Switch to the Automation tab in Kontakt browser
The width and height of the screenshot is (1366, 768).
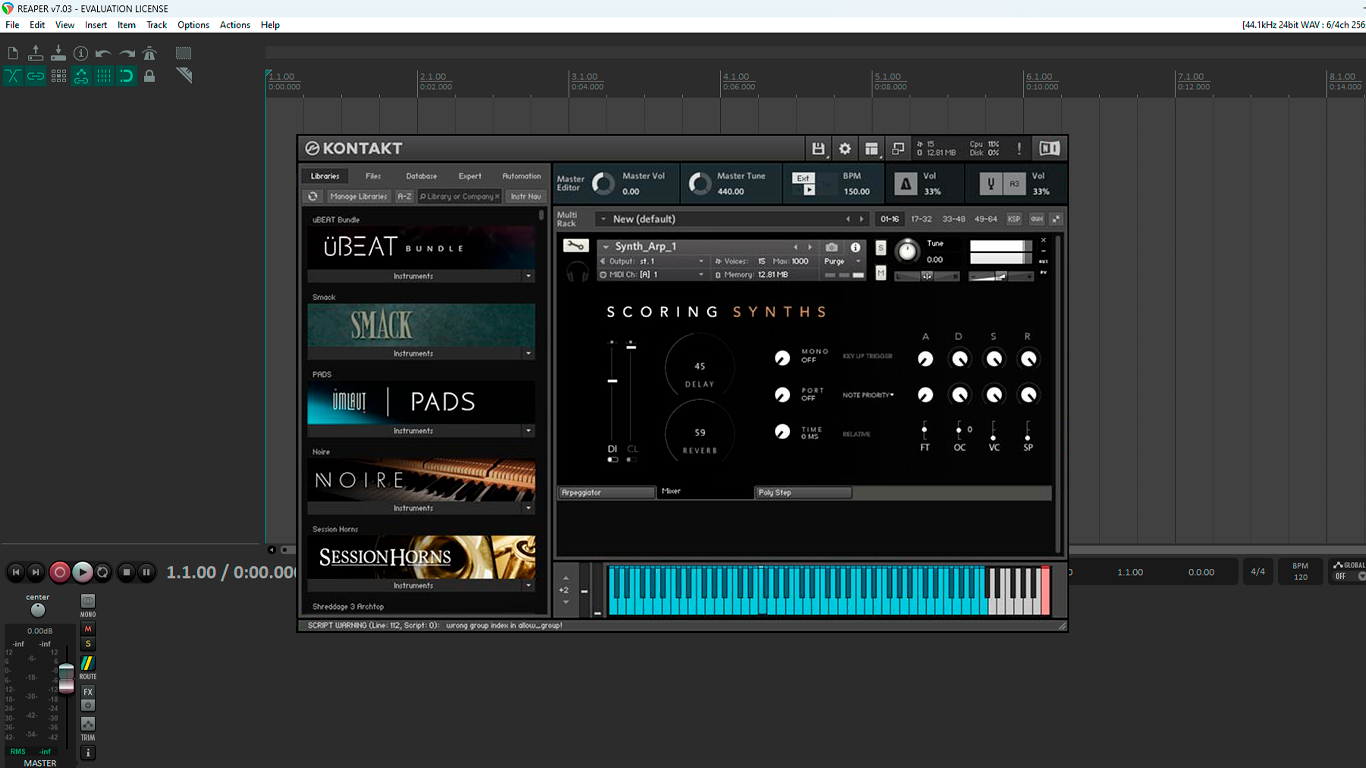click(x=522, y=176)
